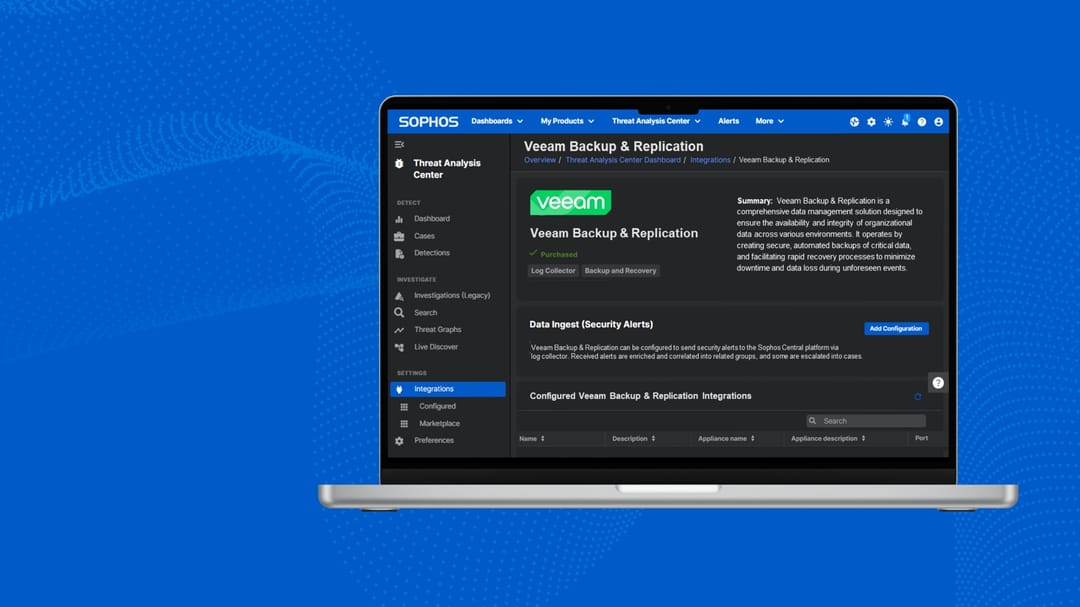
Task: Expand the Threat Analysis Center dropdown
Action: 656,121
